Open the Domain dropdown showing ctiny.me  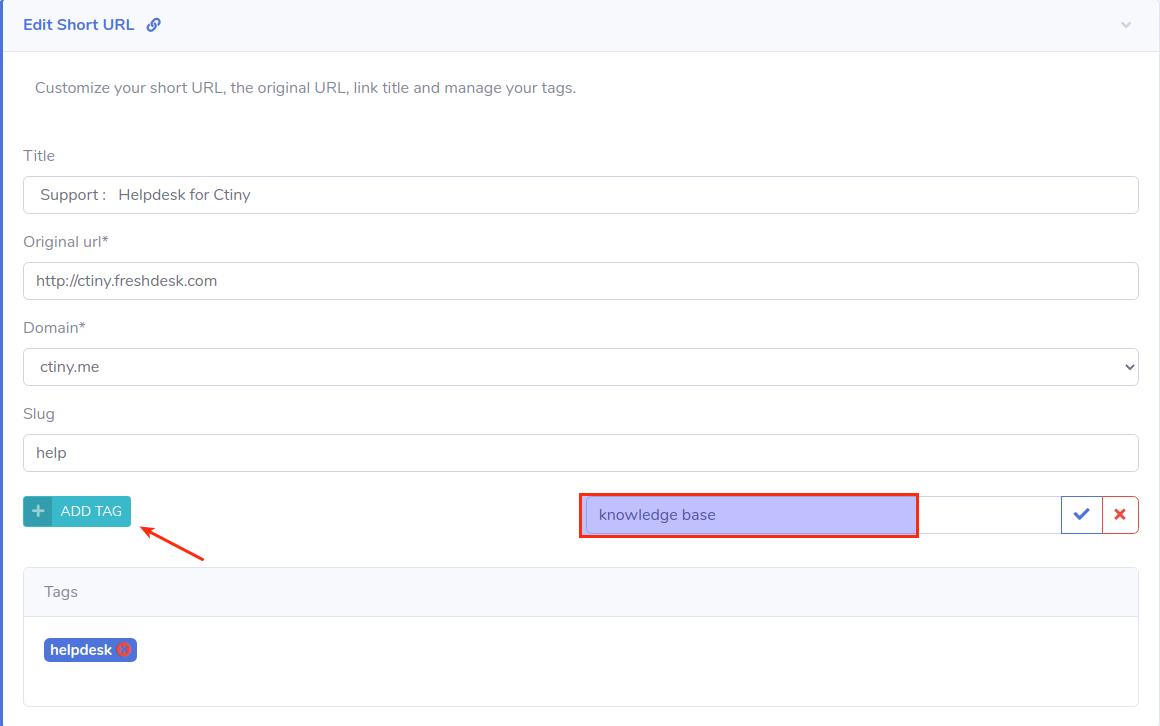coord(581,367)
